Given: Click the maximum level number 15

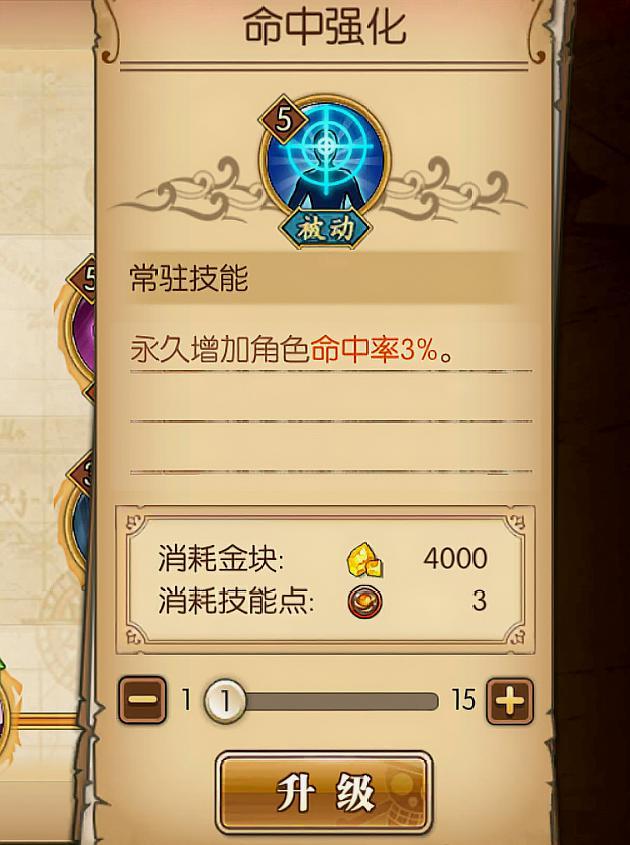Looking at the screenshot, I should point(464,700).
